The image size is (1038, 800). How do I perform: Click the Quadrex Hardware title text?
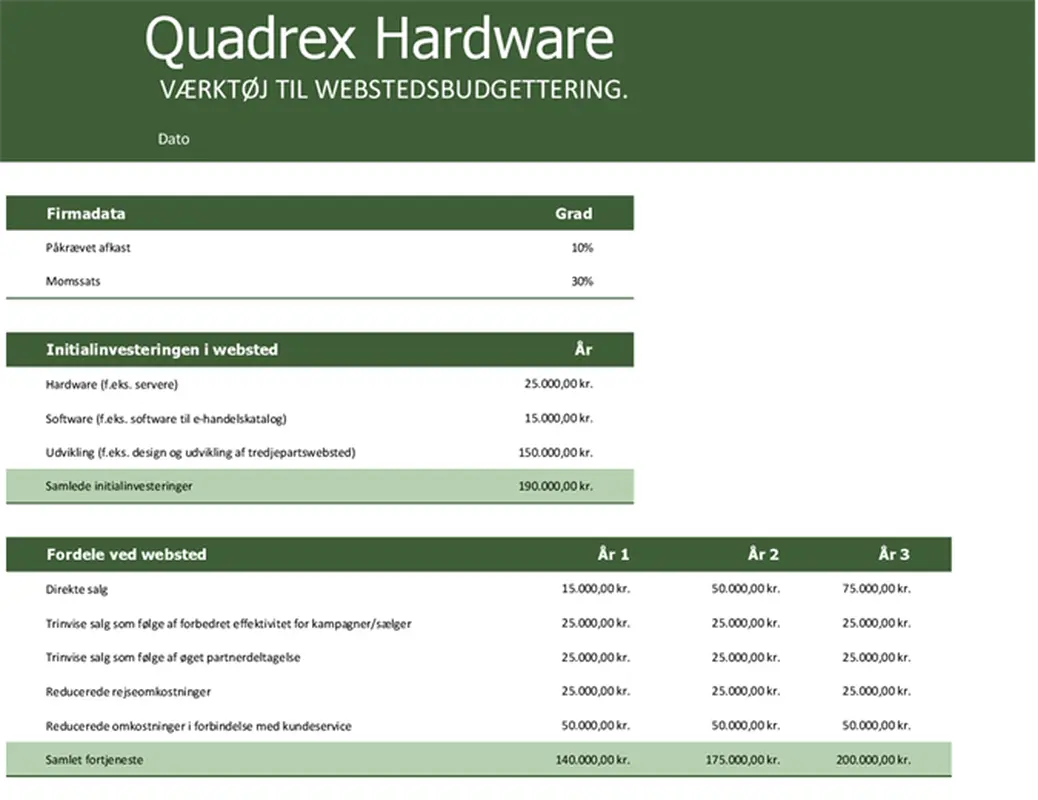click(x=380, y=38)
